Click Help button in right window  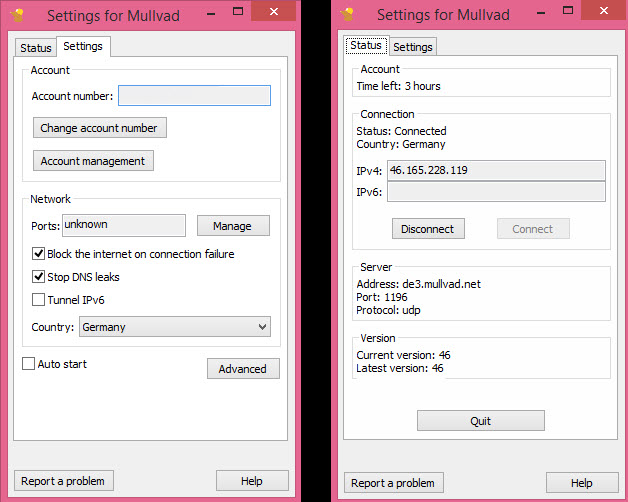point(582,483)
